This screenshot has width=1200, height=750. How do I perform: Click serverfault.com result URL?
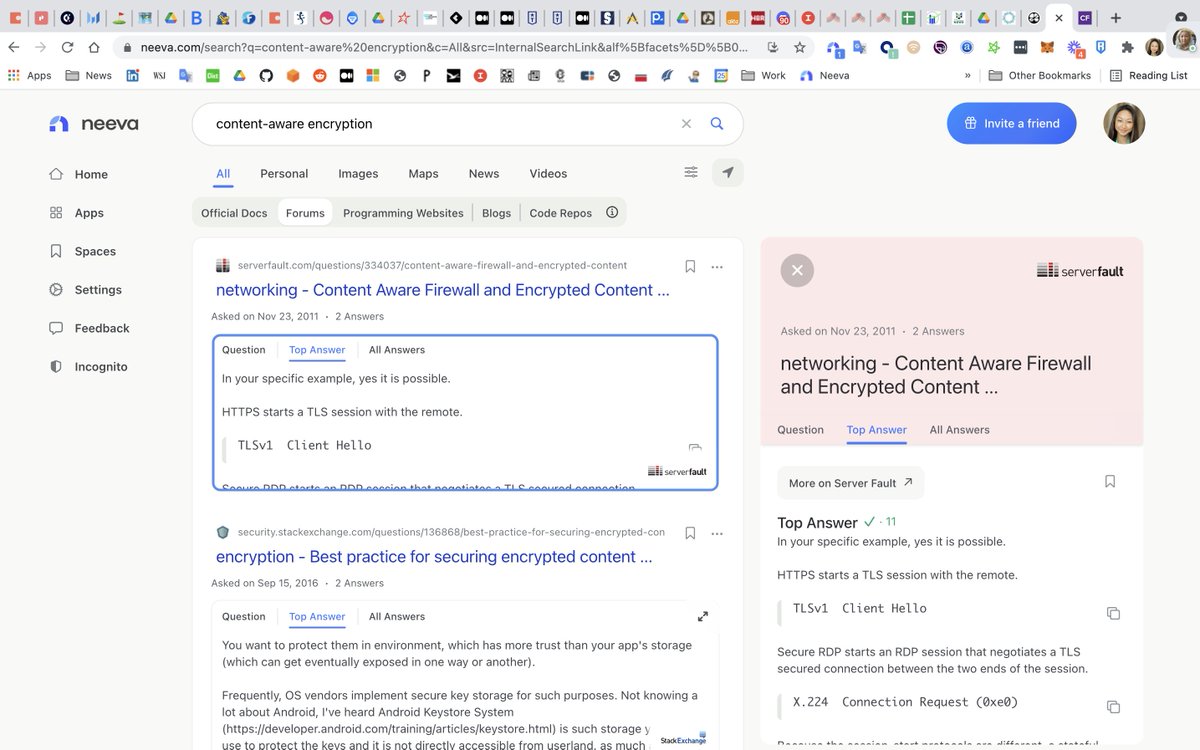coord(432,265)
